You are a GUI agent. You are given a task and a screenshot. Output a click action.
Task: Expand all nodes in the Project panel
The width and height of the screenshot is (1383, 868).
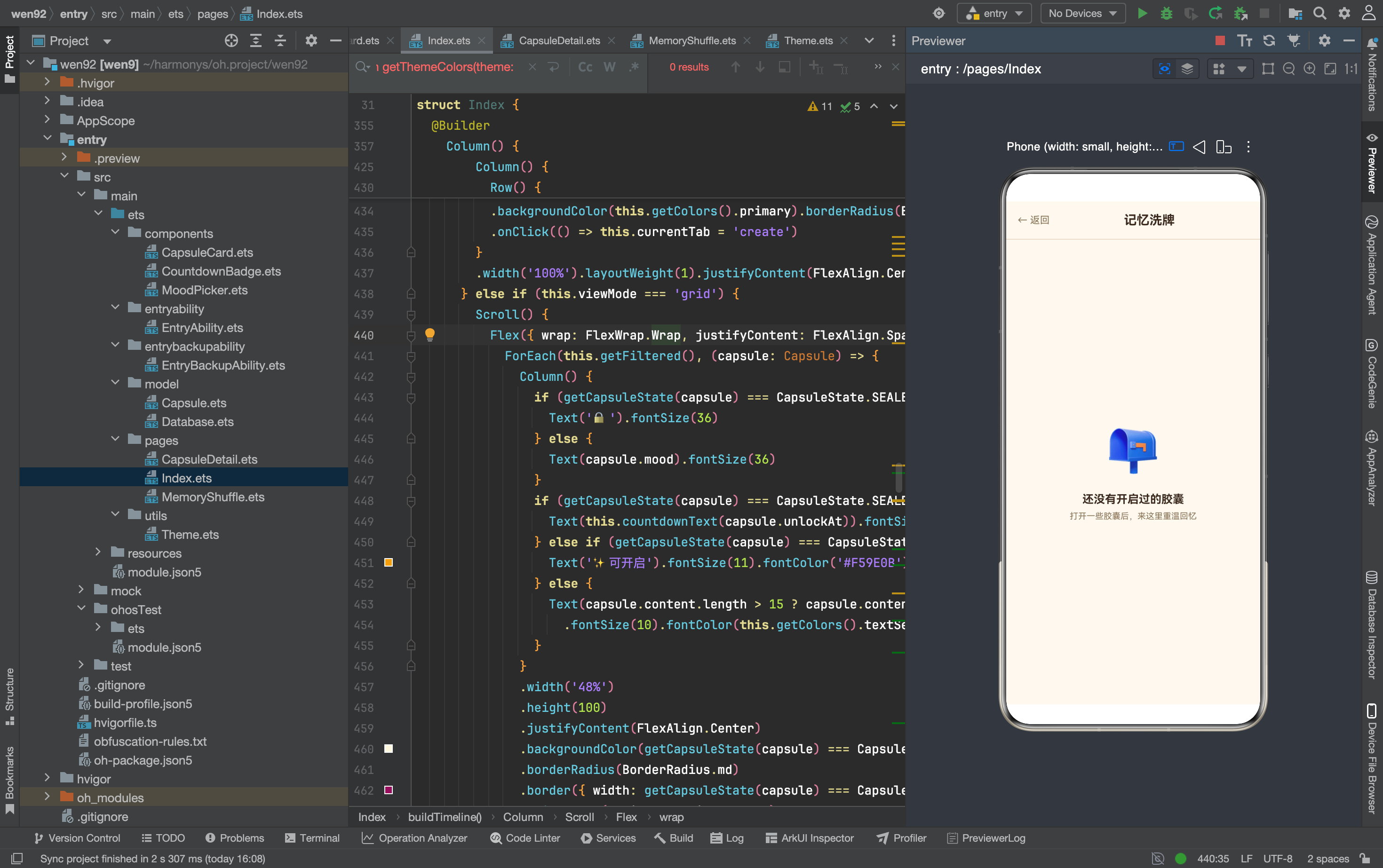tap(256, 41)
